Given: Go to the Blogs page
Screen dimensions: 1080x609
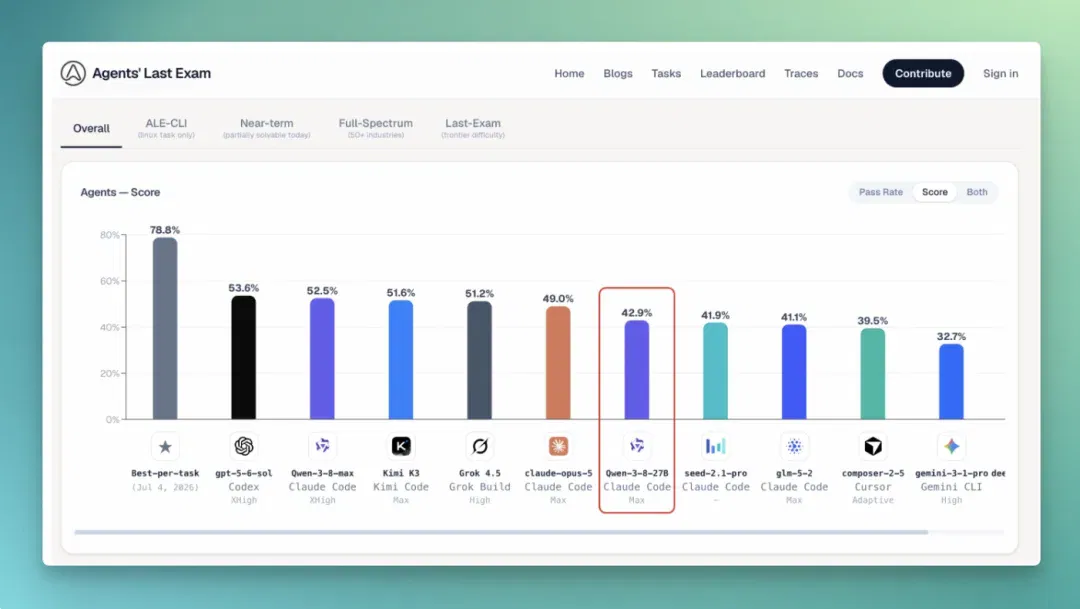Looking at the screenshot, I should coord(618,74).
